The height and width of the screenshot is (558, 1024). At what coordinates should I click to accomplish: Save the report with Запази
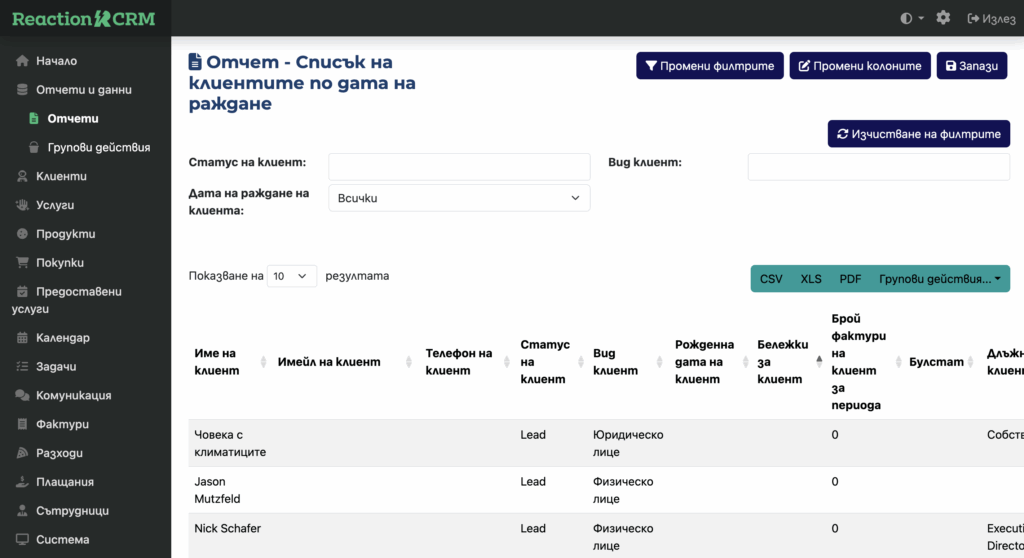point(971,66)
